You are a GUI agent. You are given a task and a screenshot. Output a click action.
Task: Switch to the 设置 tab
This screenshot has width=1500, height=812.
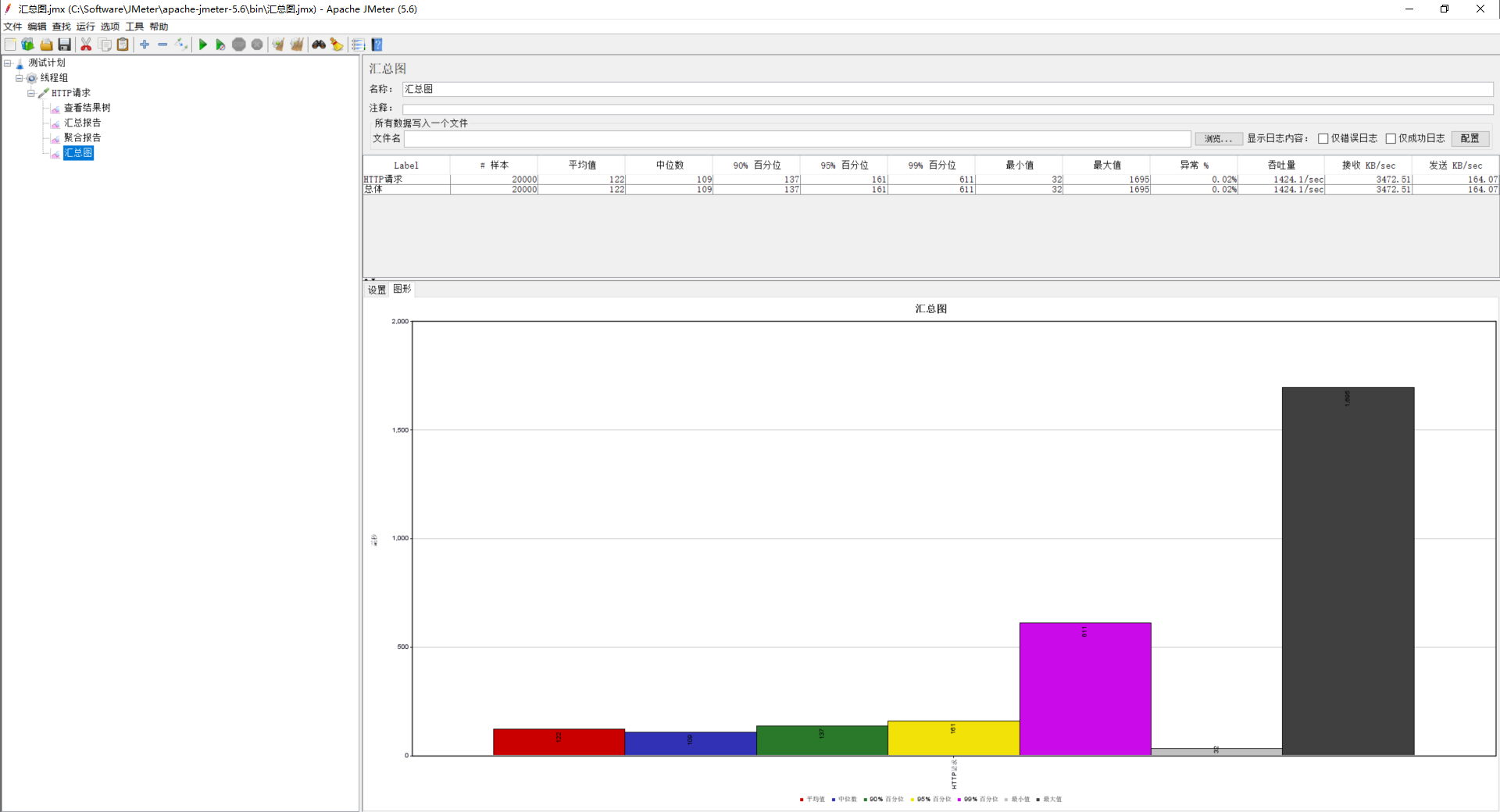[x=377, y=290]
